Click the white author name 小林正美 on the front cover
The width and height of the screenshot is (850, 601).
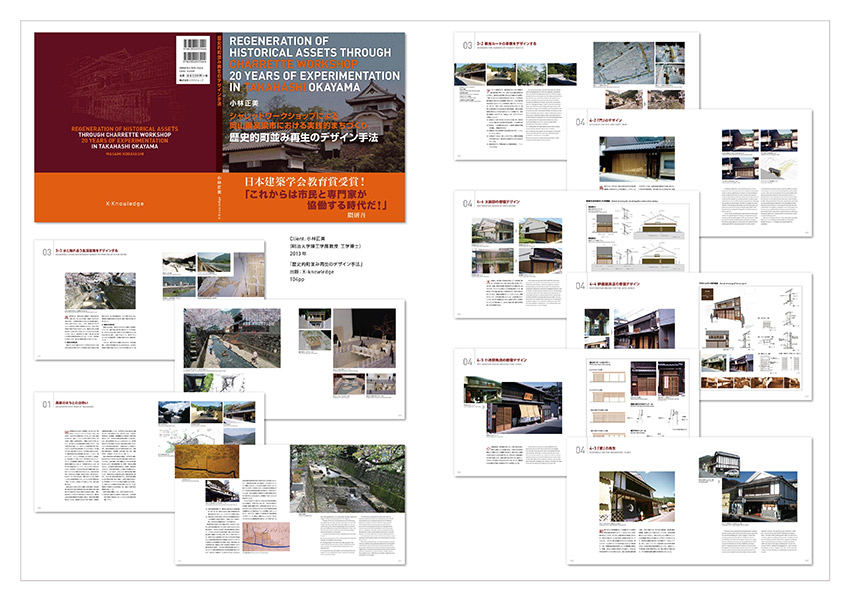coord(244,102)
